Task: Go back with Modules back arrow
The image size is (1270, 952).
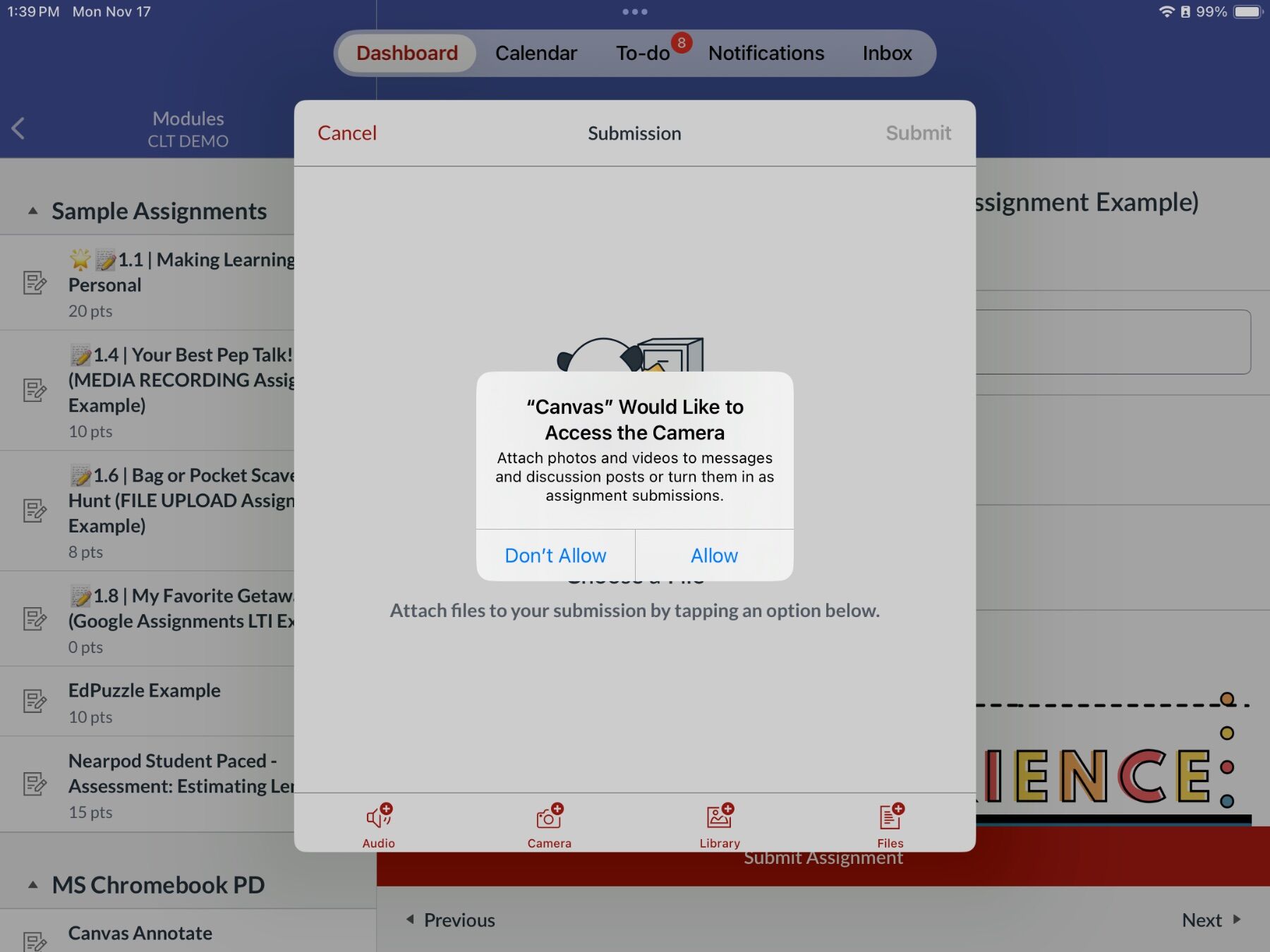Action: click(x=18, y=128)
